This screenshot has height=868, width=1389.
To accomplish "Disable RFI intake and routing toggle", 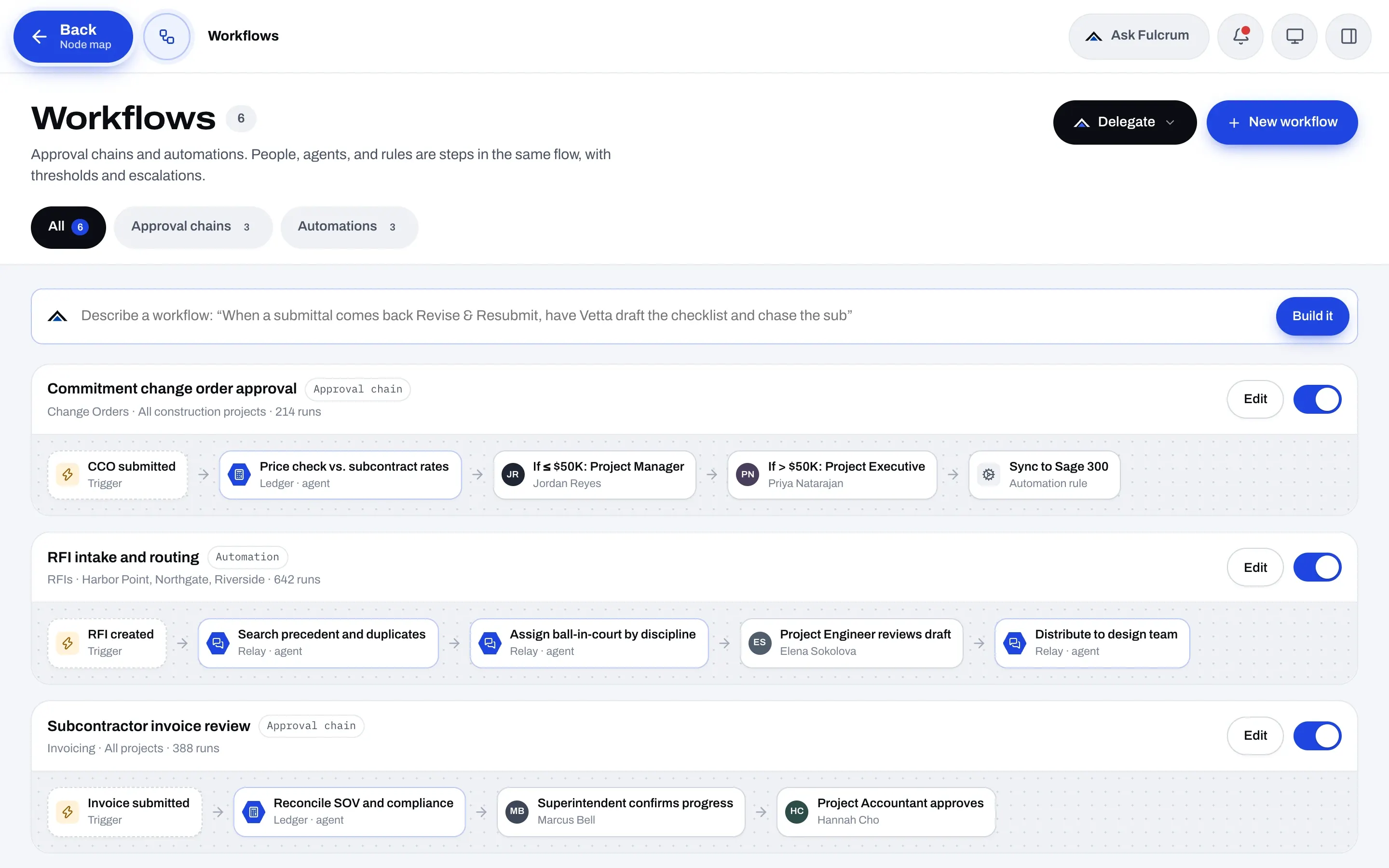I will pos(1317,567).
